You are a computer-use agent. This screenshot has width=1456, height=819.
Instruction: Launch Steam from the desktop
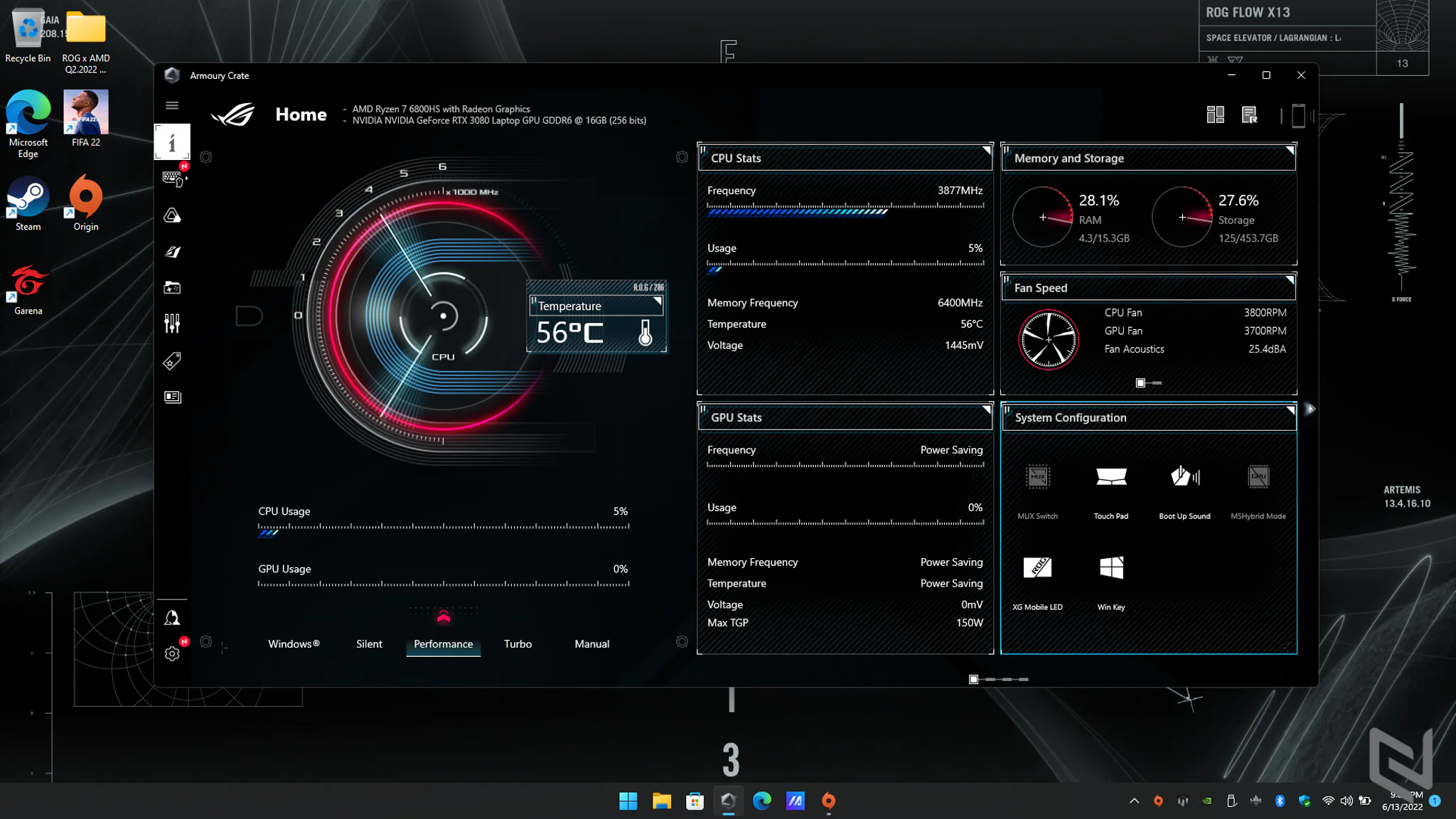point(28,203)
